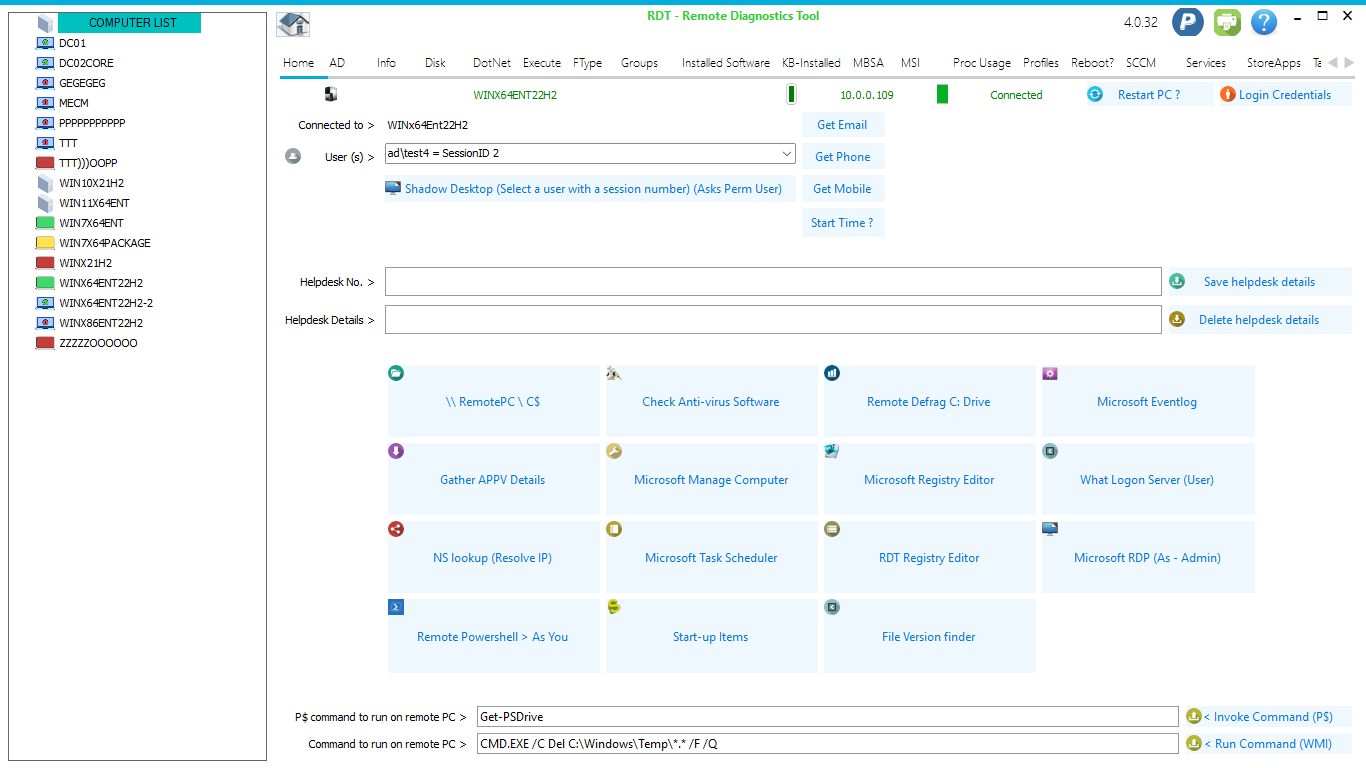Select WINX64ENT22H2-2 in the computer list
This screenshot has width=1366, height=768.
pos(106,303)
